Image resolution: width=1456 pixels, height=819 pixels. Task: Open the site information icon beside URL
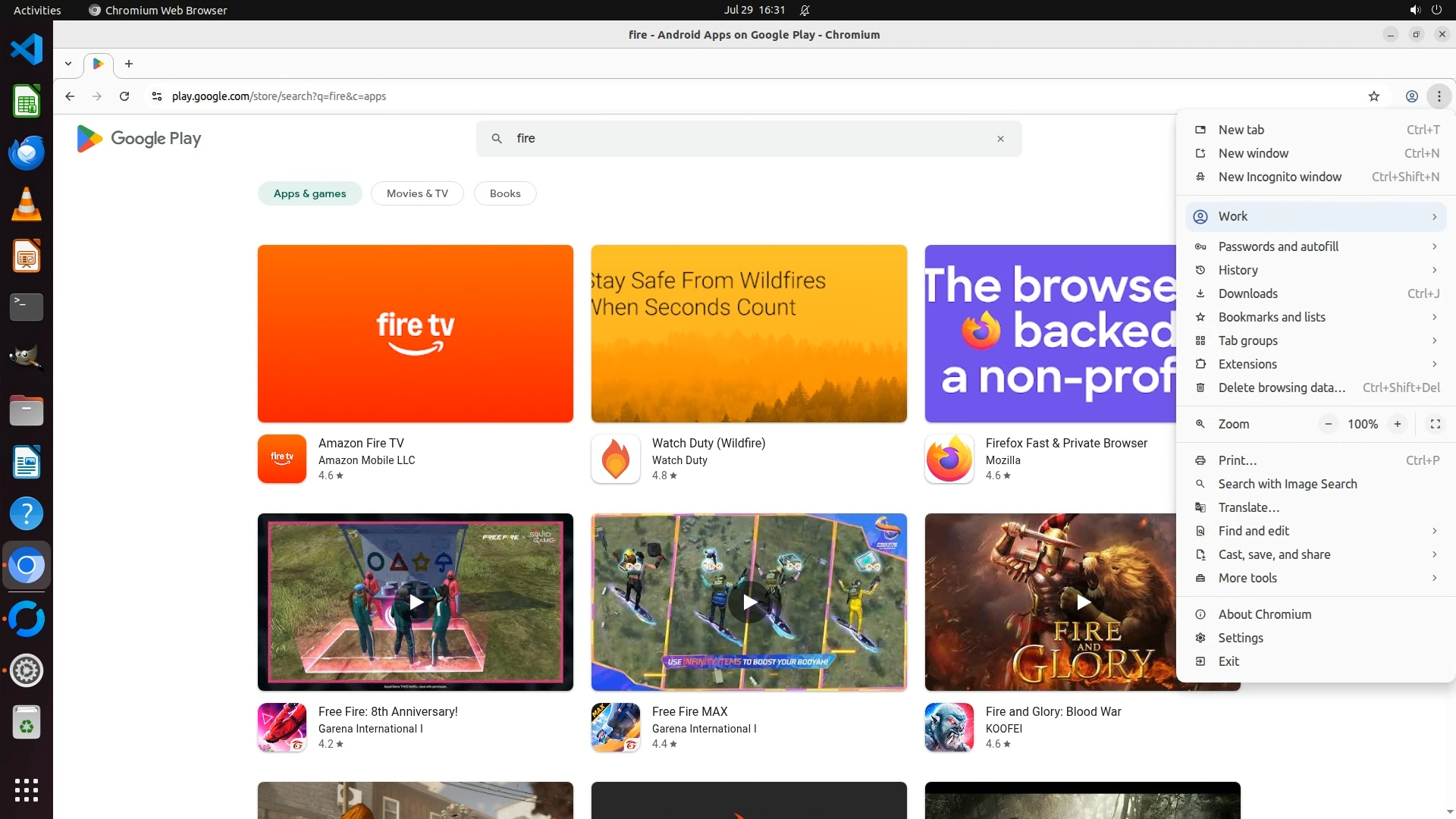156,96
